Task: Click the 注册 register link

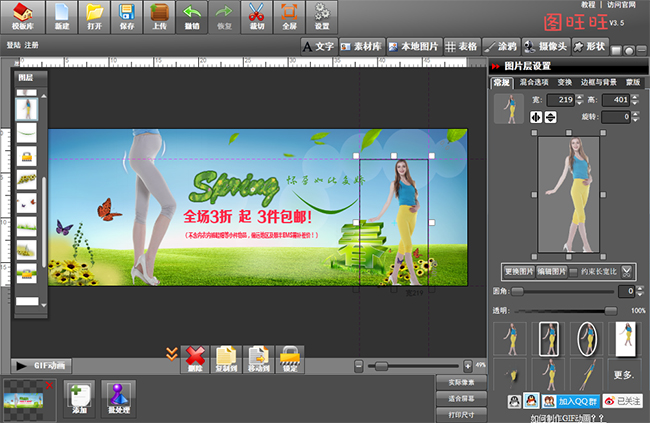Action: (x=31, y=45)
